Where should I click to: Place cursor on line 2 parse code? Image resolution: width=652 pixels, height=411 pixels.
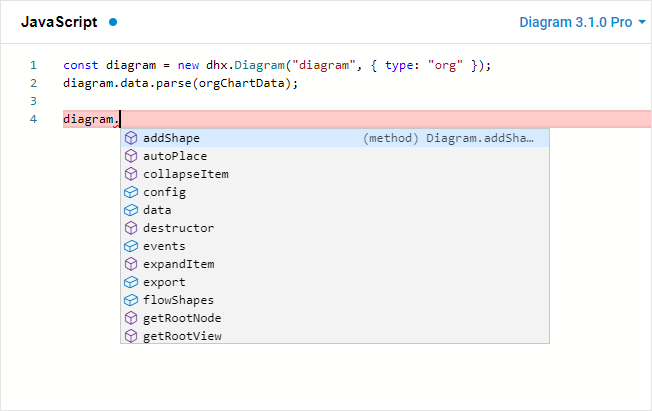point(180,83)
